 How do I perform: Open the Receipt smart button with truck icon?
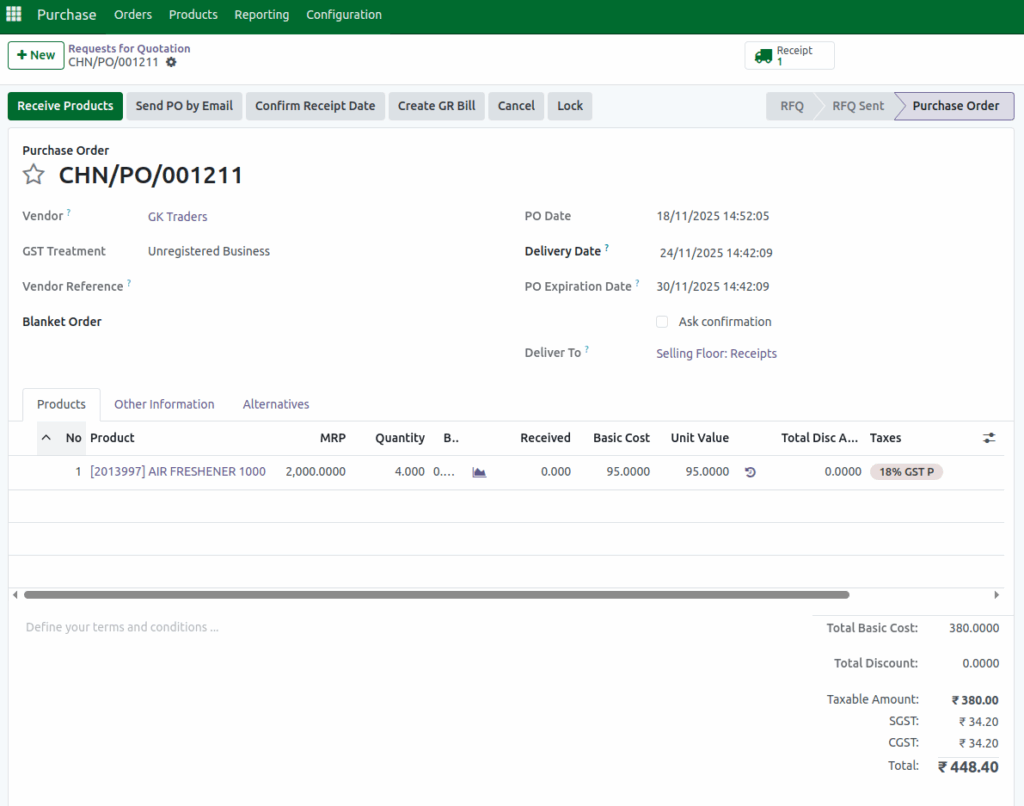[x=789, y=55]
